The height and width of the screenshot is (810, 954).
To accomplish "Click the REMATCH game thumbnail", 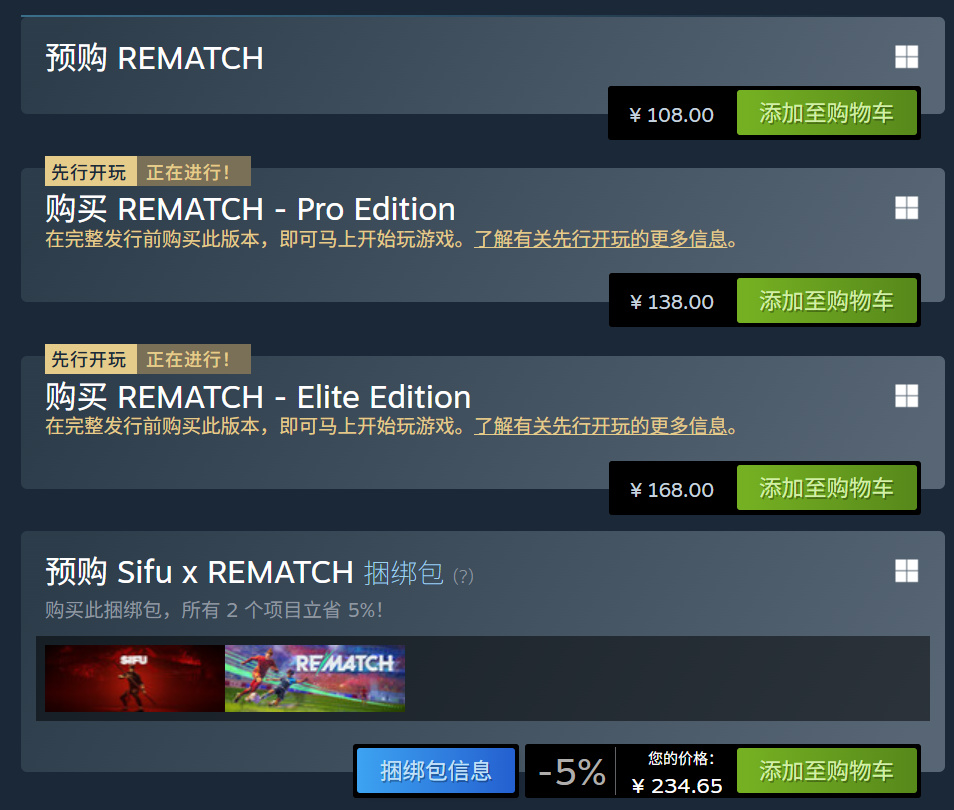I will [315, 679].
